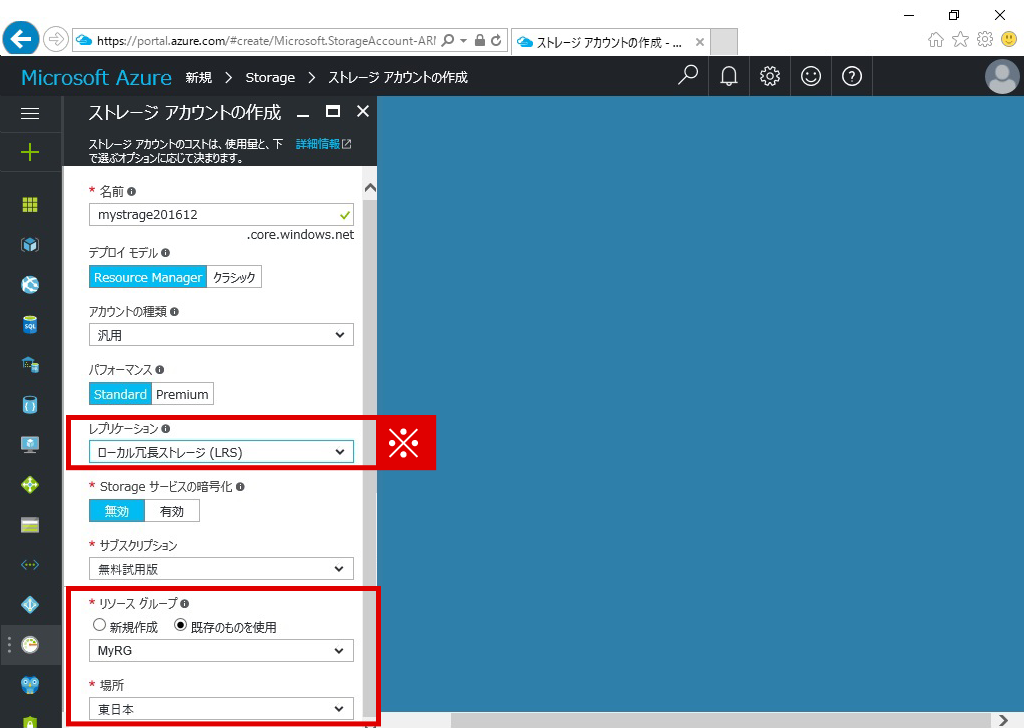Open レプリケーション dropdown showing LRS
The width and height of the screenshot is (1024, 728).
tap(221, 452)
